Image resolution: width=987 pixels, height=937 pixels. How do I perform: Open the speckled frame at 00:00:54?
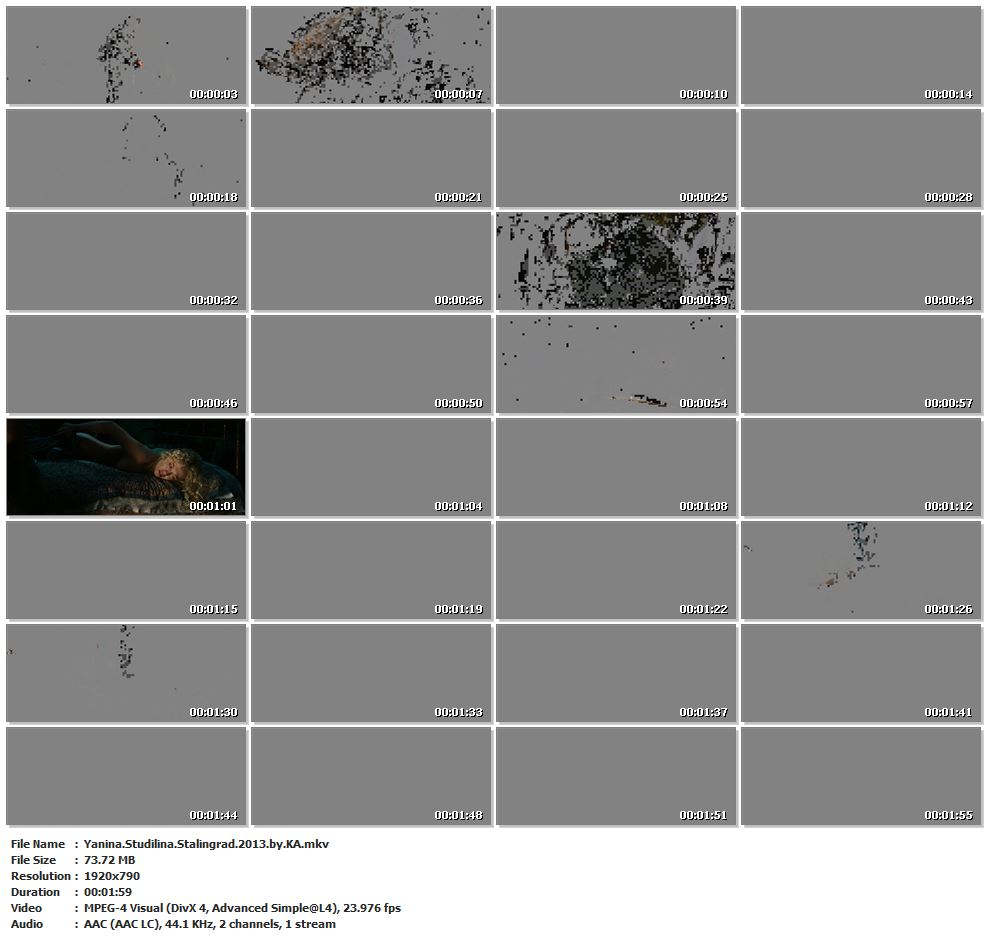(x=616, y=364)
